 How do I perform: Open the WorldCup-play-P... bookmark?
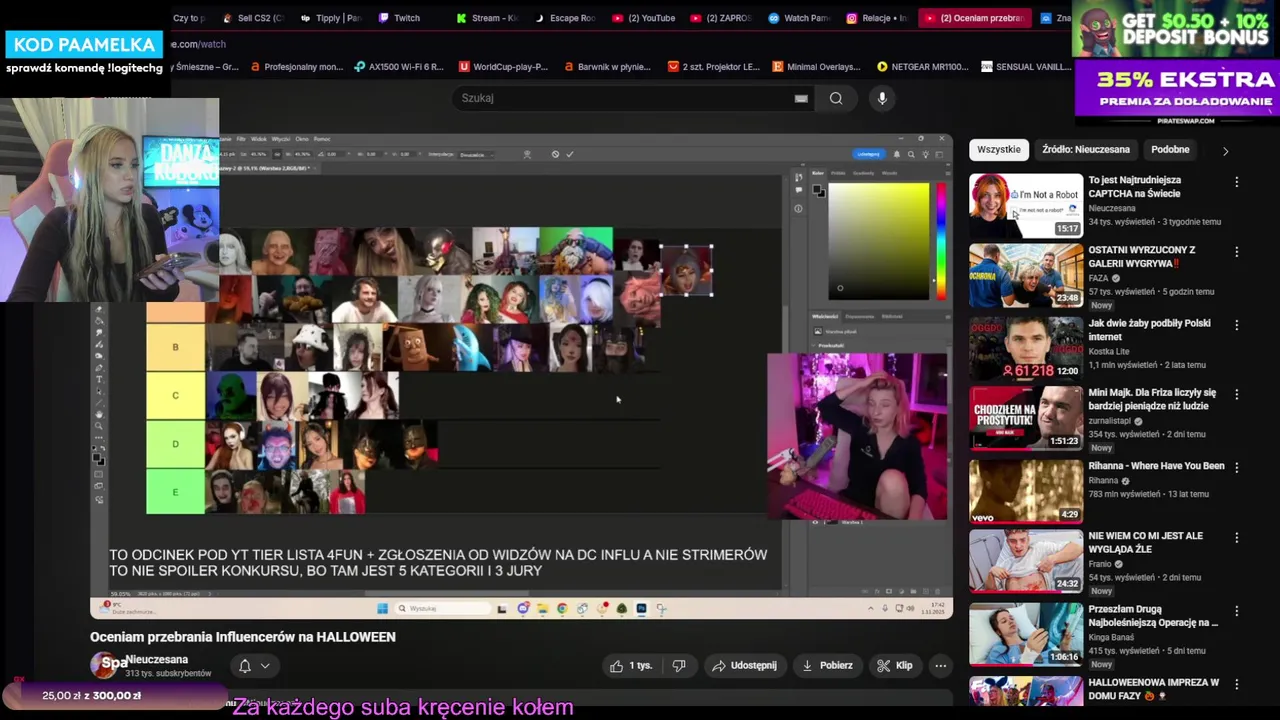[503, 67]
